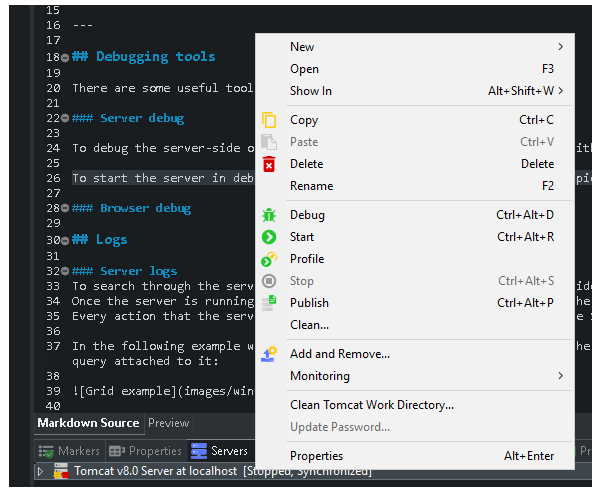Viewport: 592px width, 491px height.
Task: Click the Profile icon in menu
Action: (269, 259)
